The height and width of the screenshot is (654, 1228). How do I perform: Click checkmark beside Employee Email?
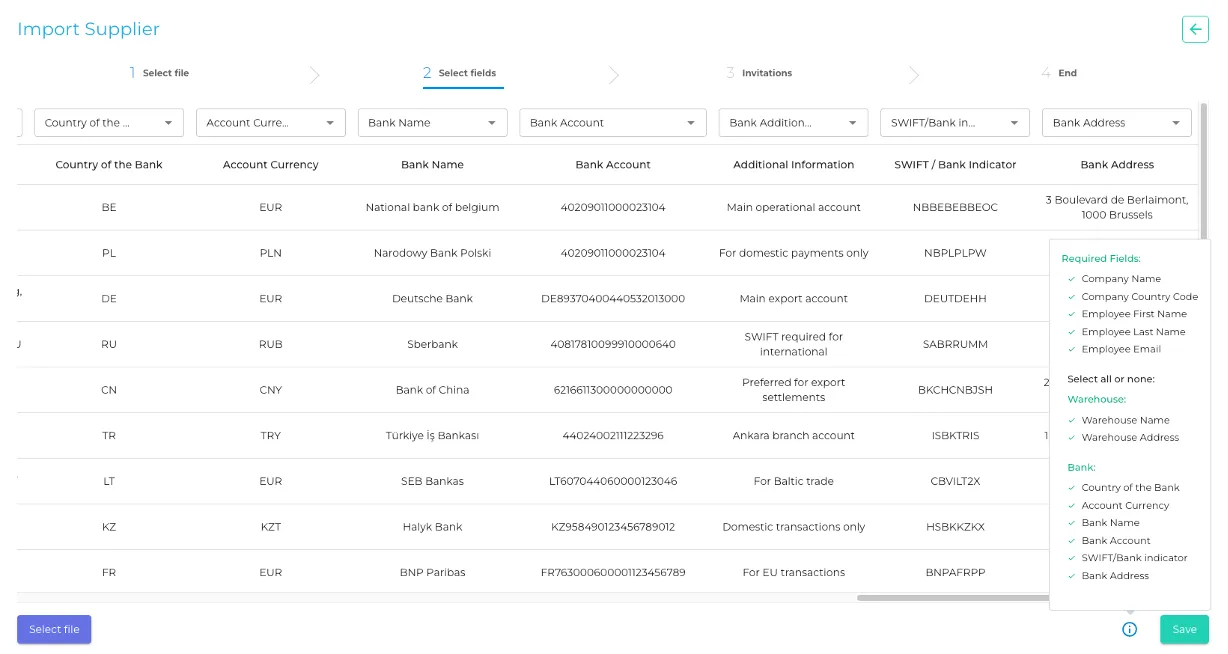point(1071,349)
